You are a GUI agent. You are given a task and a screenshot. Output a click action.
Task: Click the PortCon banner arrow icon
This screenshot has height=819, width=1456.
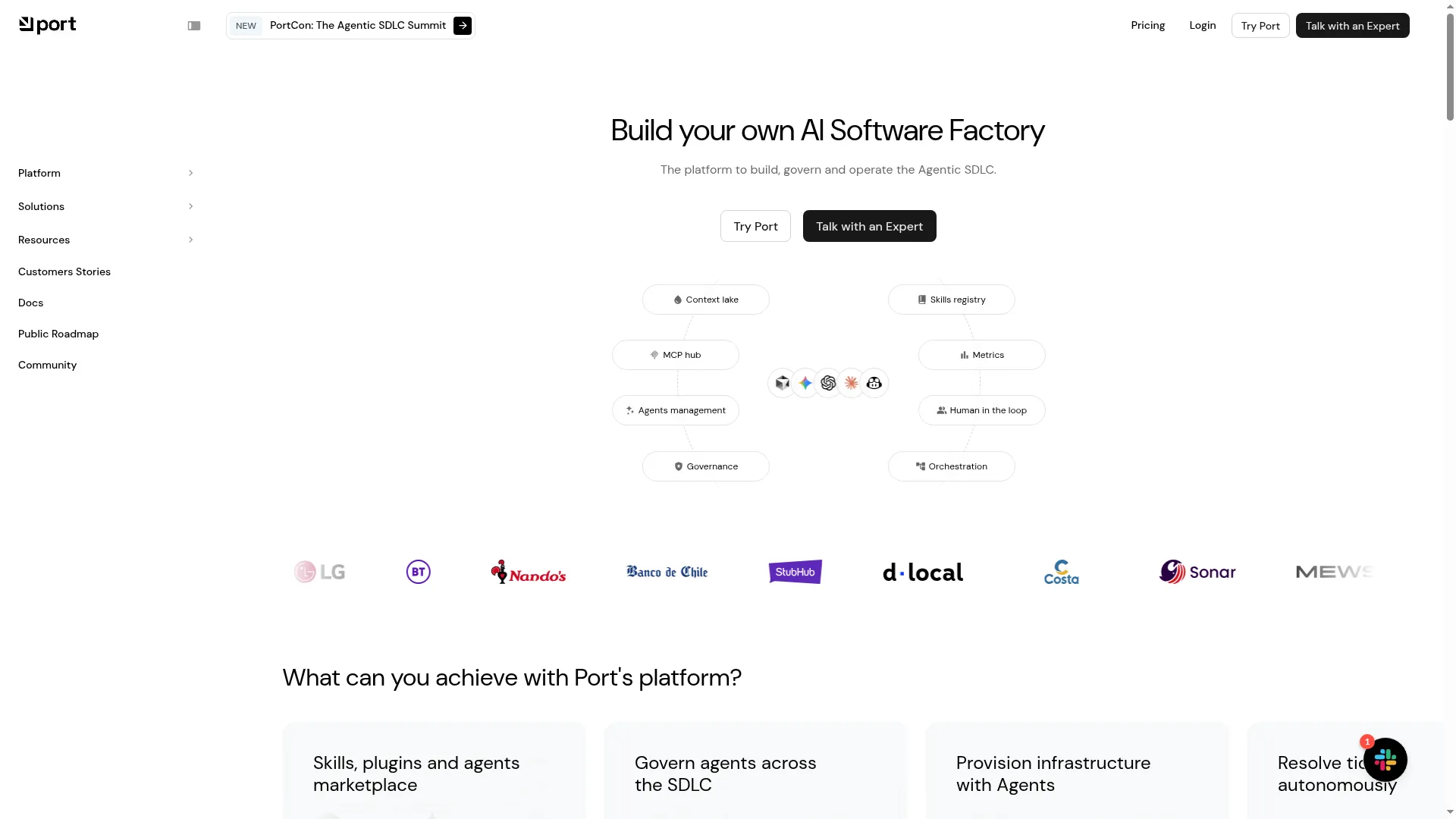point(463,26)
